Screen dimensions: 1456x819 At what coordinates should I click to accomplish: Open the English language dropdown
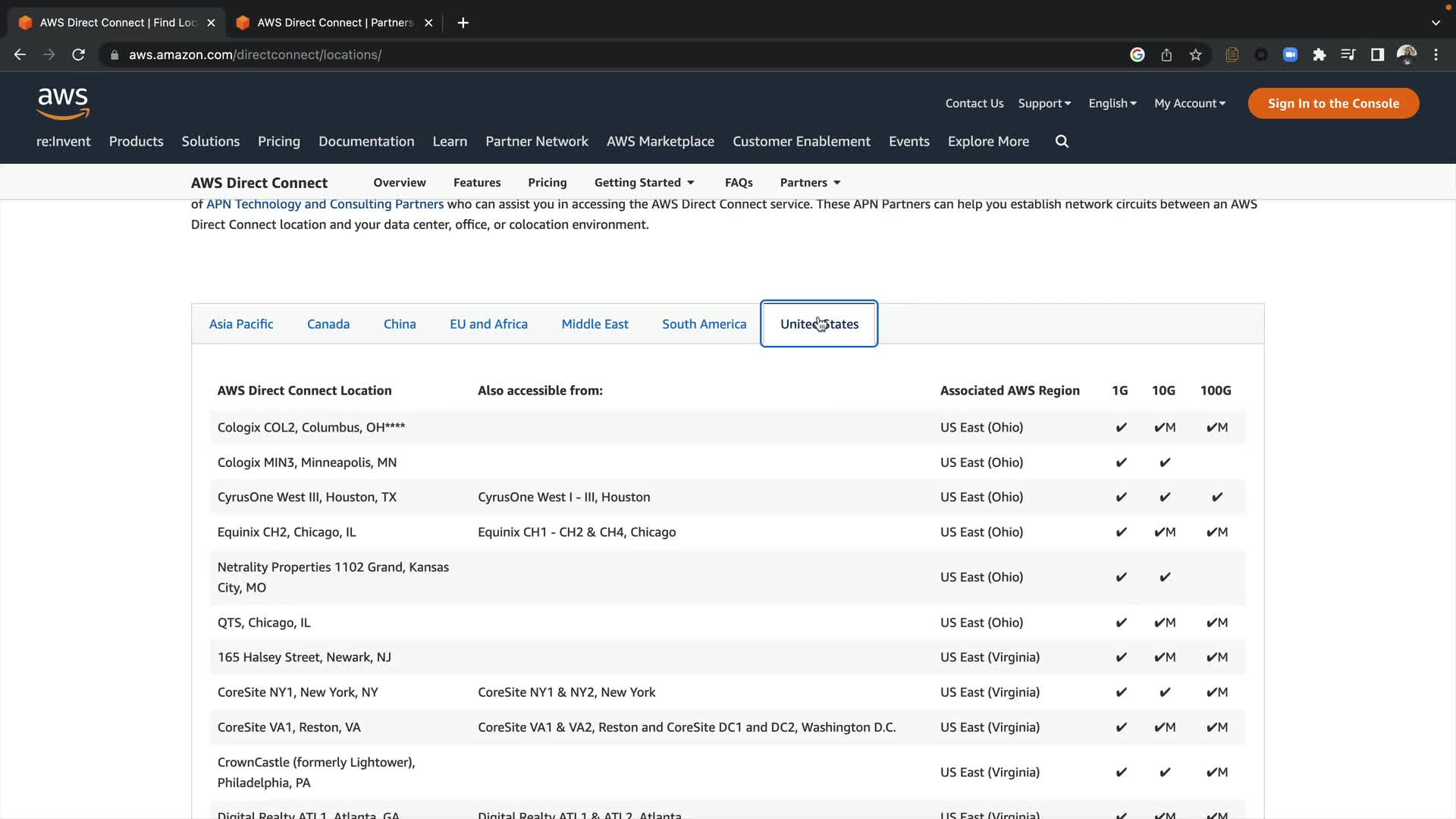pyautogui.click(x=1112, y=103)
